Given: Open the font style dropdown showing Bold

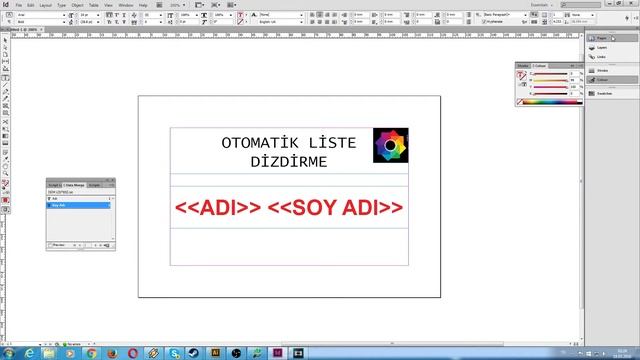Looking at the screenshot, I should 64,22.
